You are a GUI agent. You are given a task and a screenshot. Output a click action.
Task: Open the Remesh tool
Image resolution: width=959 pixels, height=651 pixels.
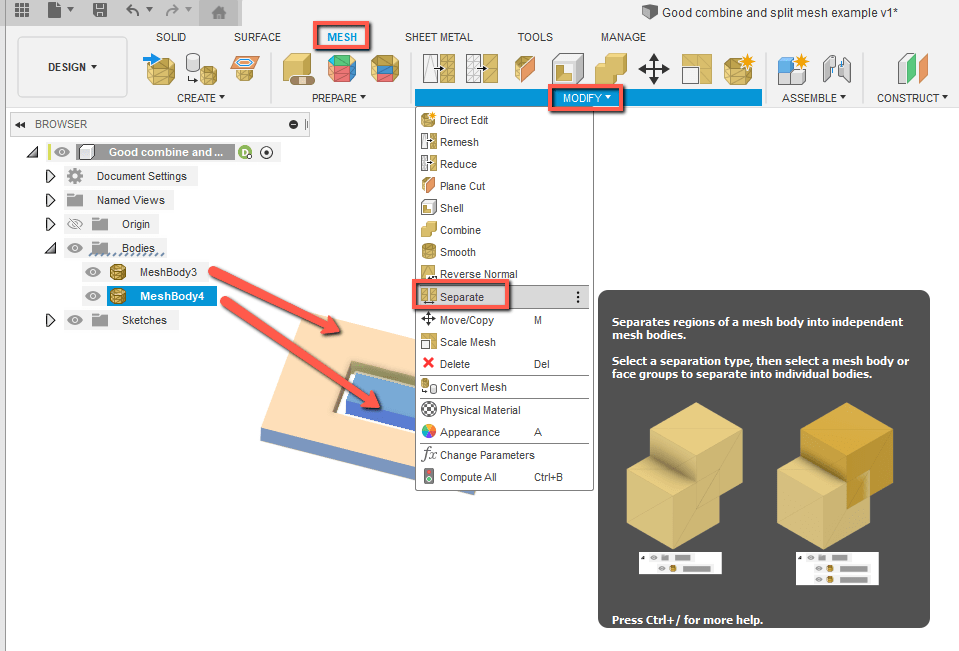pos(460,141)
